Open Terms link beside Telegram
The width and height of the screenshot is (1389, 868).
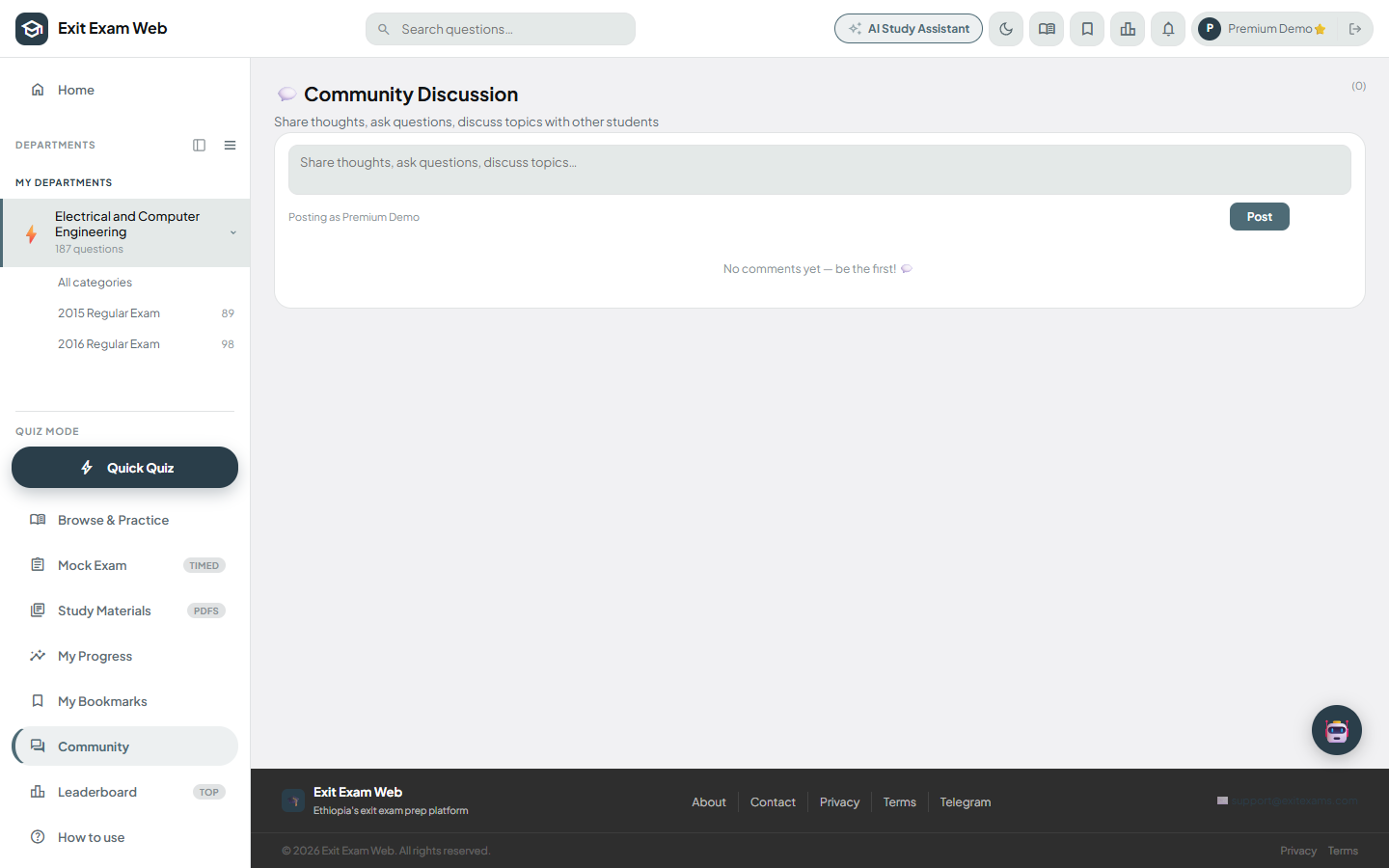click(x=900, y=802)
